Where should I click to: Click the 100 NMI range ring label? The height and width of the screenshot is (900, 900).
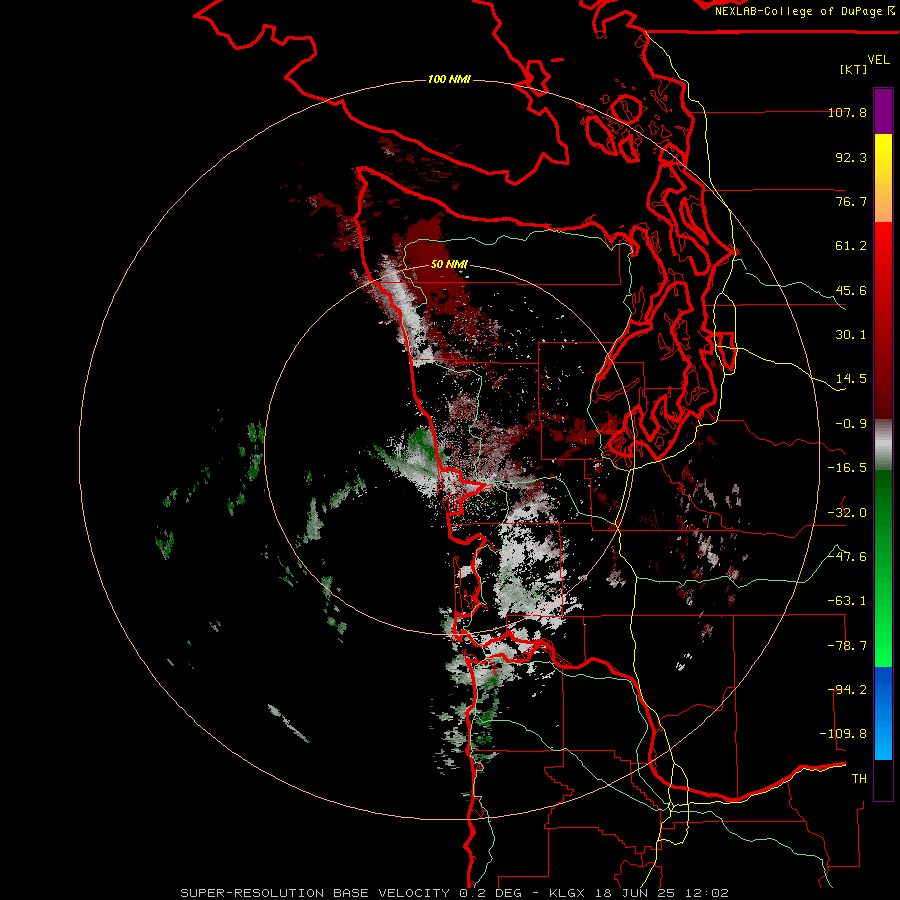[x=449, y=79]
